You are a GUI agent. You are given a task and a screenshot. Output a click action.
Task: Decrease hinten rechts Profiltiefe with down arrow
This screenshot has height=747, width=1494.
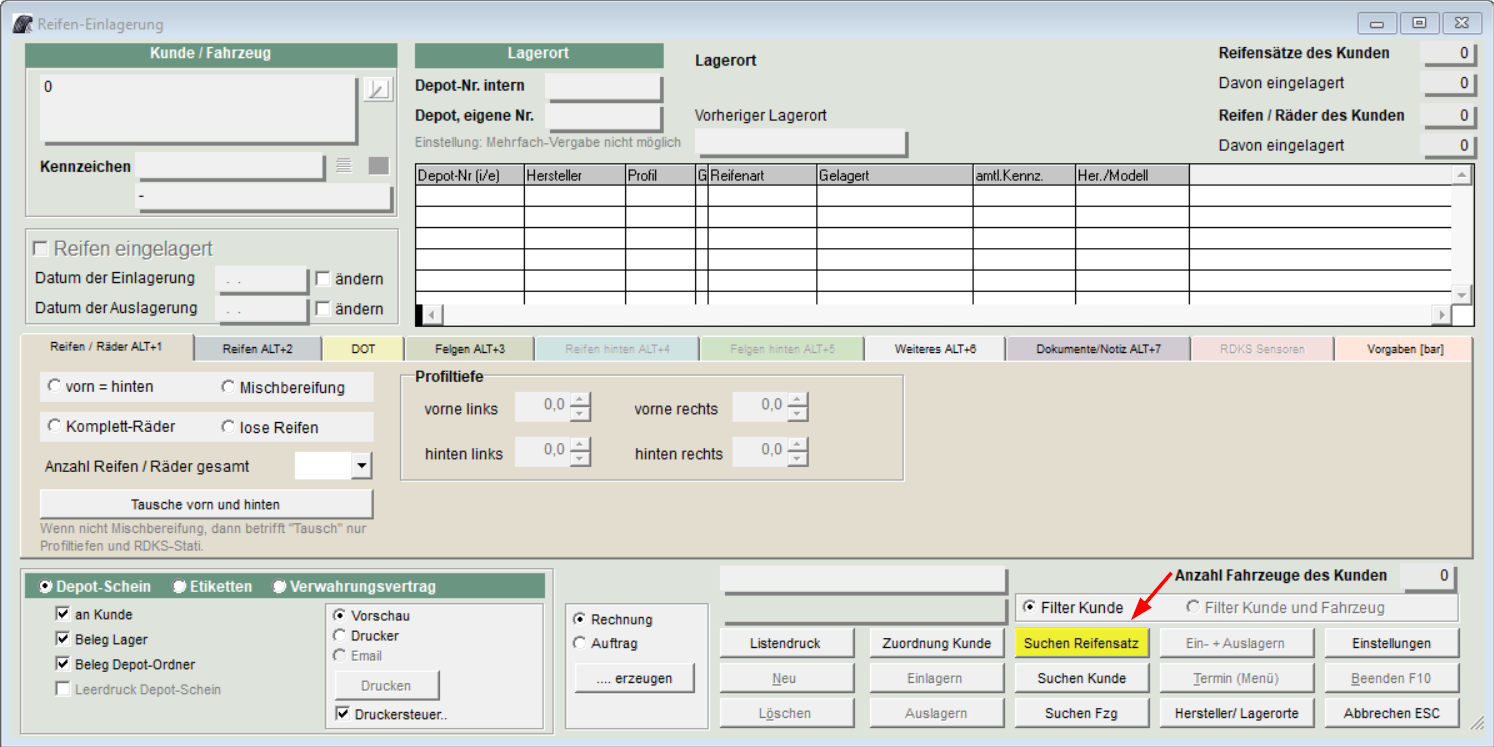pyautogui.click(x=798, y=458)
